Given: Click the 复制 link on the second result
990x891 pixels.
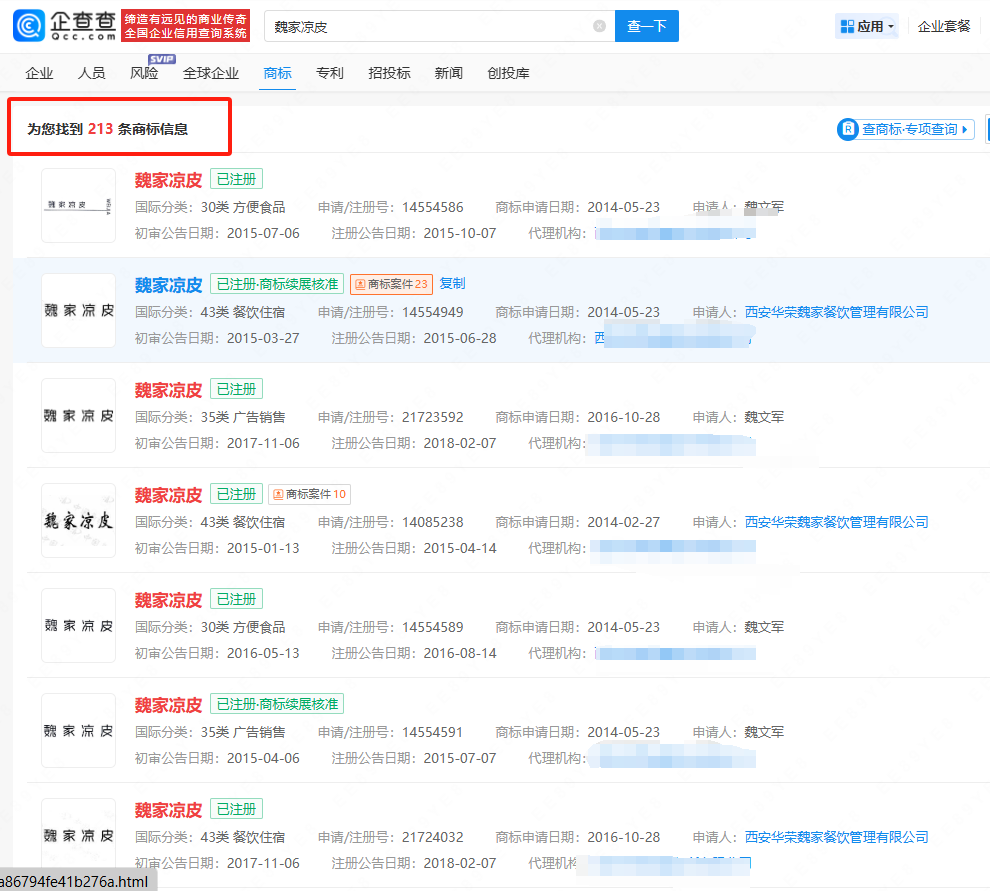Looking at the screenshot, I should click(x=452, y=284).
